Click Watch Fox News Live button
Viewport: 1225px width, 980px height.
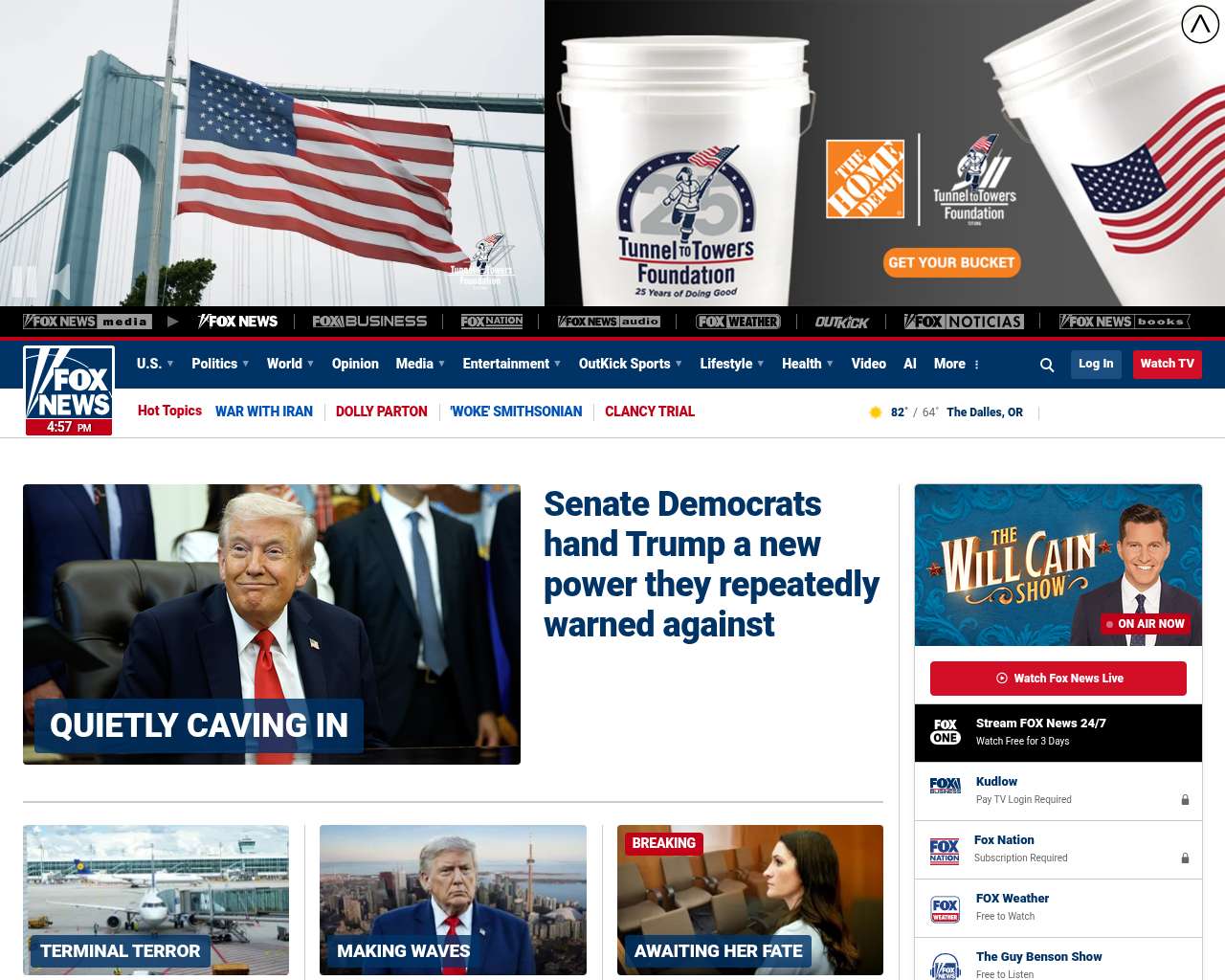[x=1058, y=679]
